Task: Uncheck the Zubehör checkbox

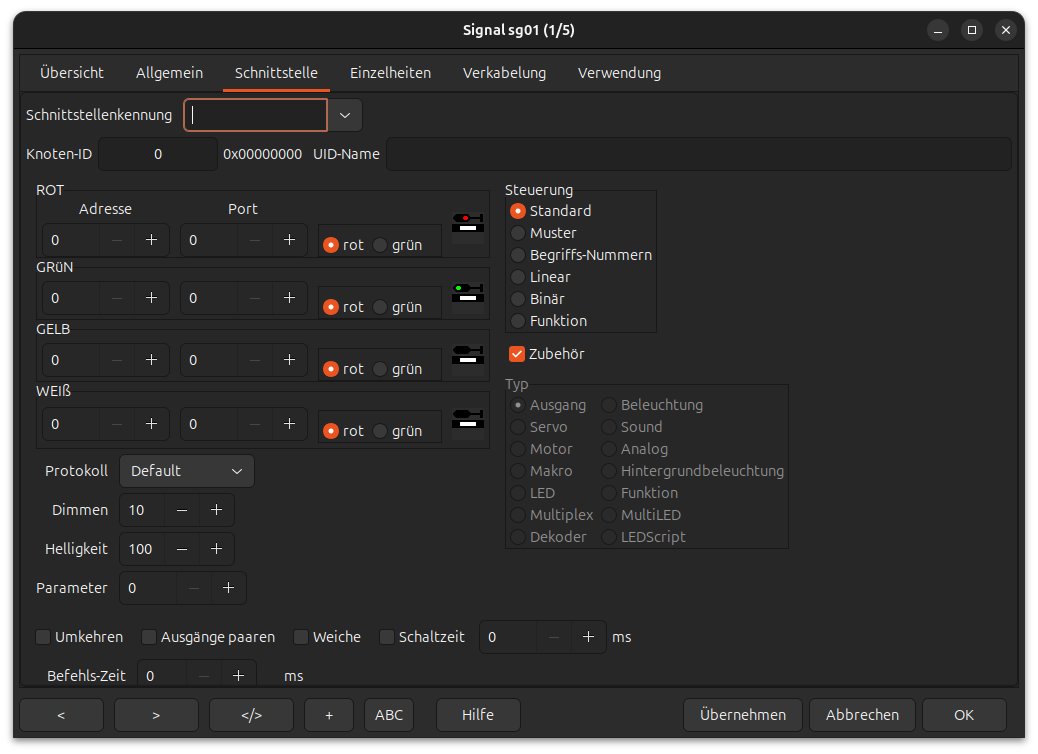Action: click(x=517, y=354)
